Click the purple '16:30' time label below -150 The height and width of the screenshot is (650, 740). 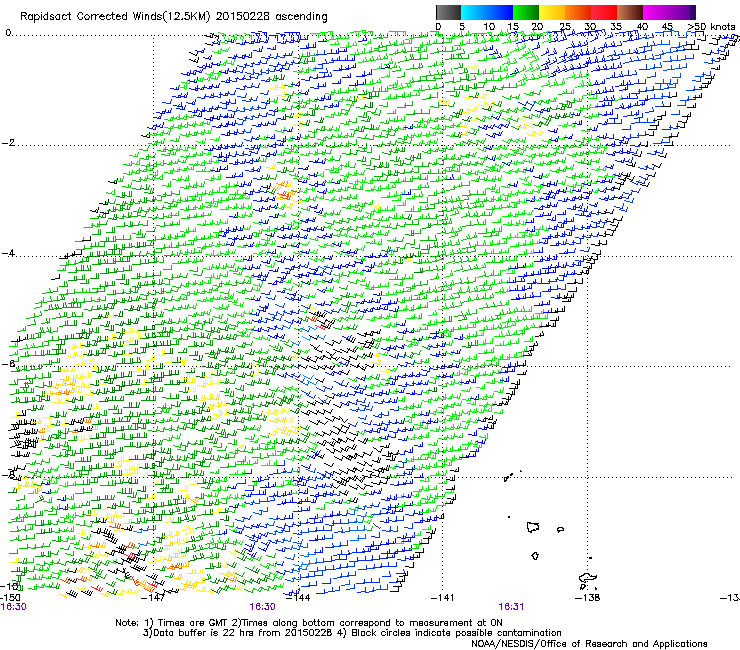tap(14, 607)
